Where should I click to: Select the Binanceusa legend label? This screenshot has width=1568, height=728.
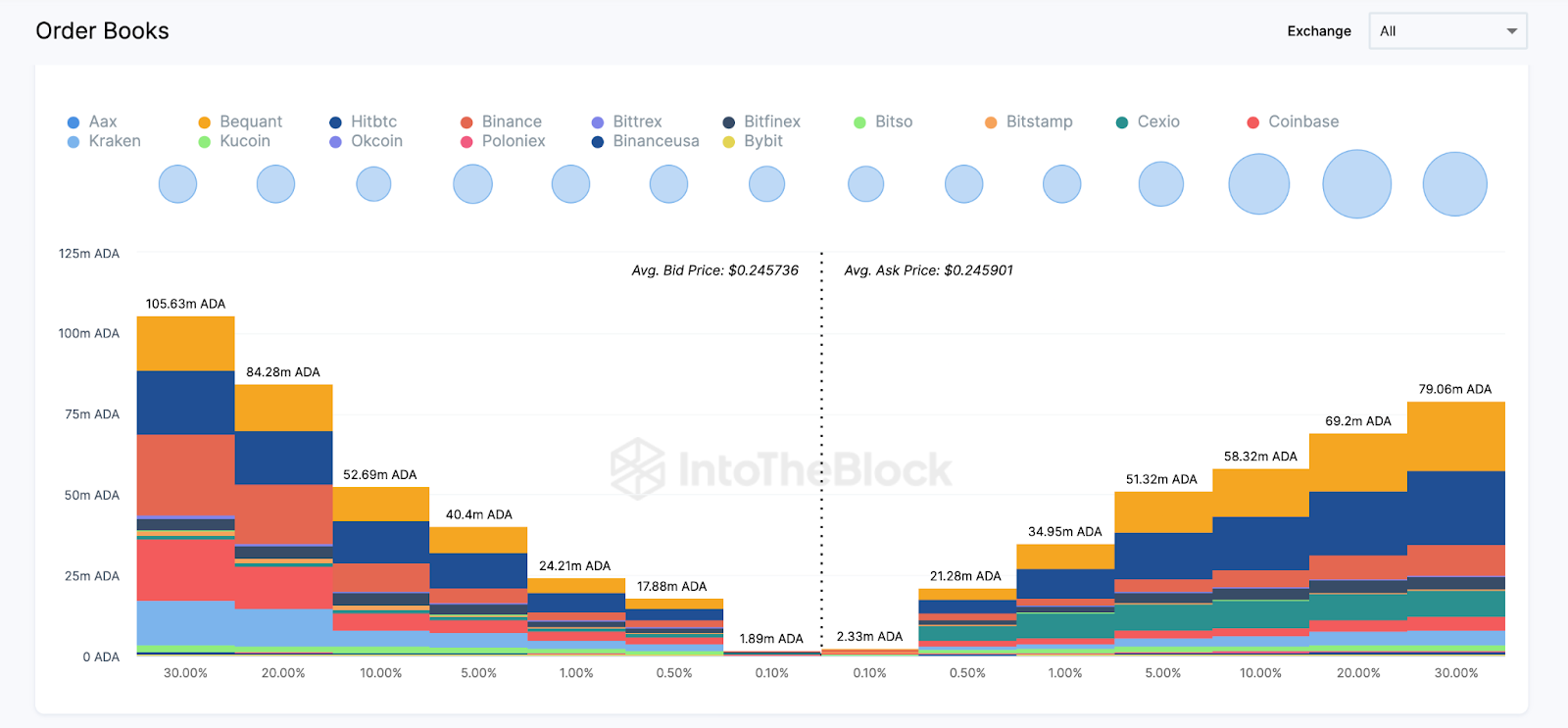pos(656,141)
